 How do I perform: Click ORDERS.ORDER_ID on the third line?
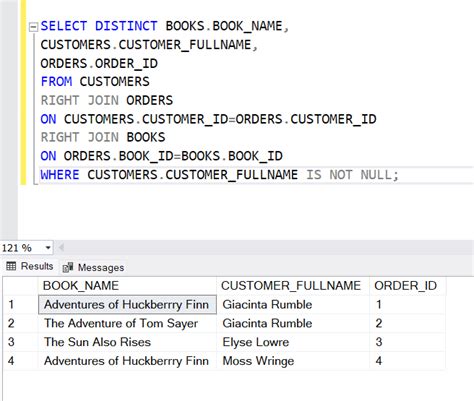point(99,63)
